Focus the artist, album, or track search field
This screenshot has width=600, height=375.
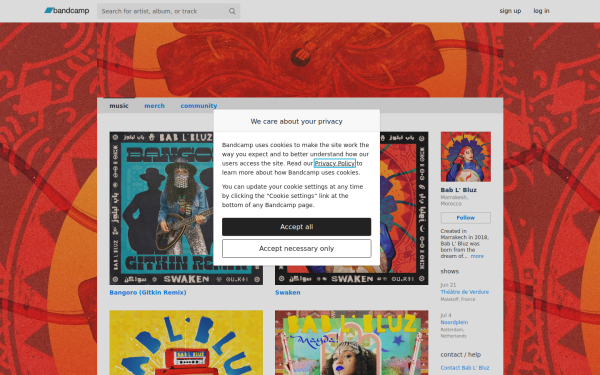pos(168,11)
